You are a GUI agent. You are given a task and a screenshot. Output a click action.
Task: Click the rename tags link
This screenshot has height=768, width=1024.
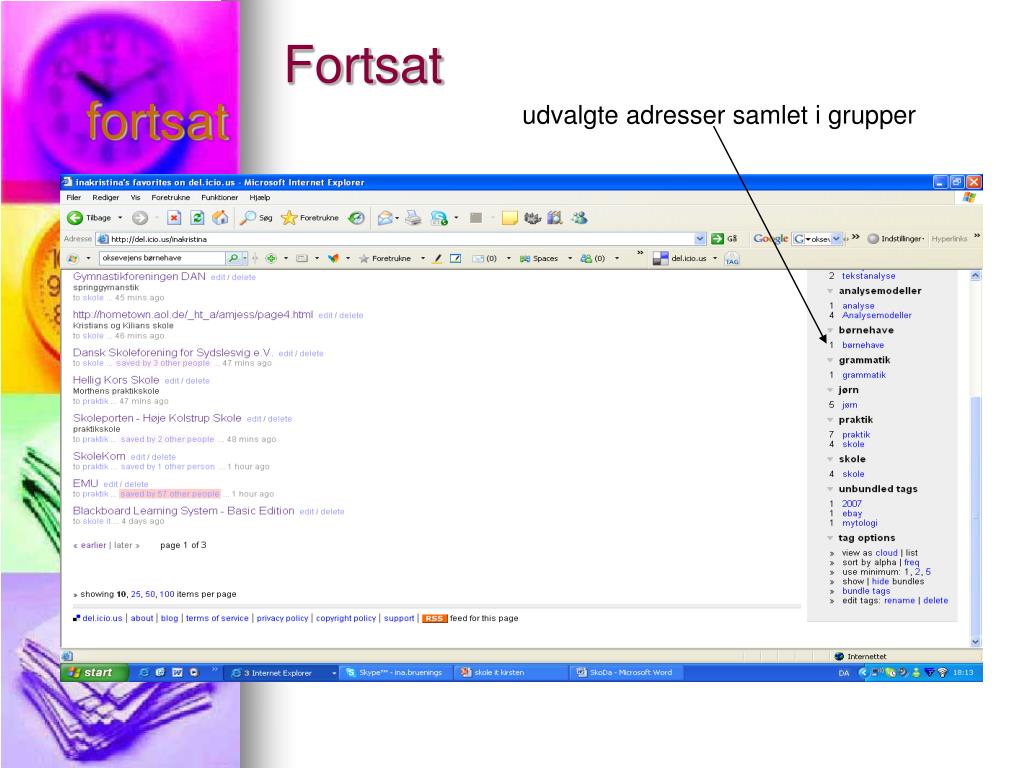[x=899, y=601]
